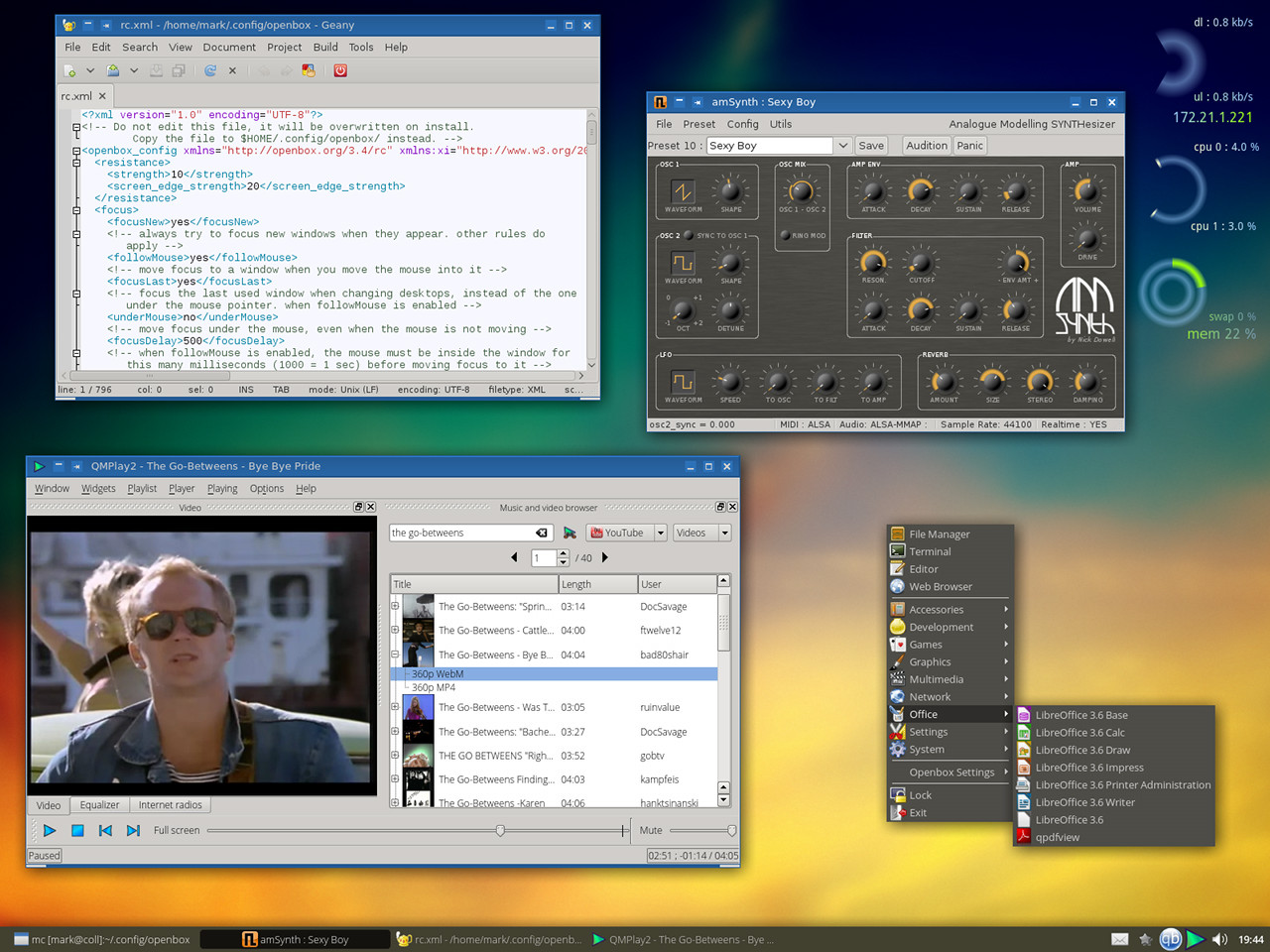
Task: Float the Music and video browser panel
Action: coord(721,507)
